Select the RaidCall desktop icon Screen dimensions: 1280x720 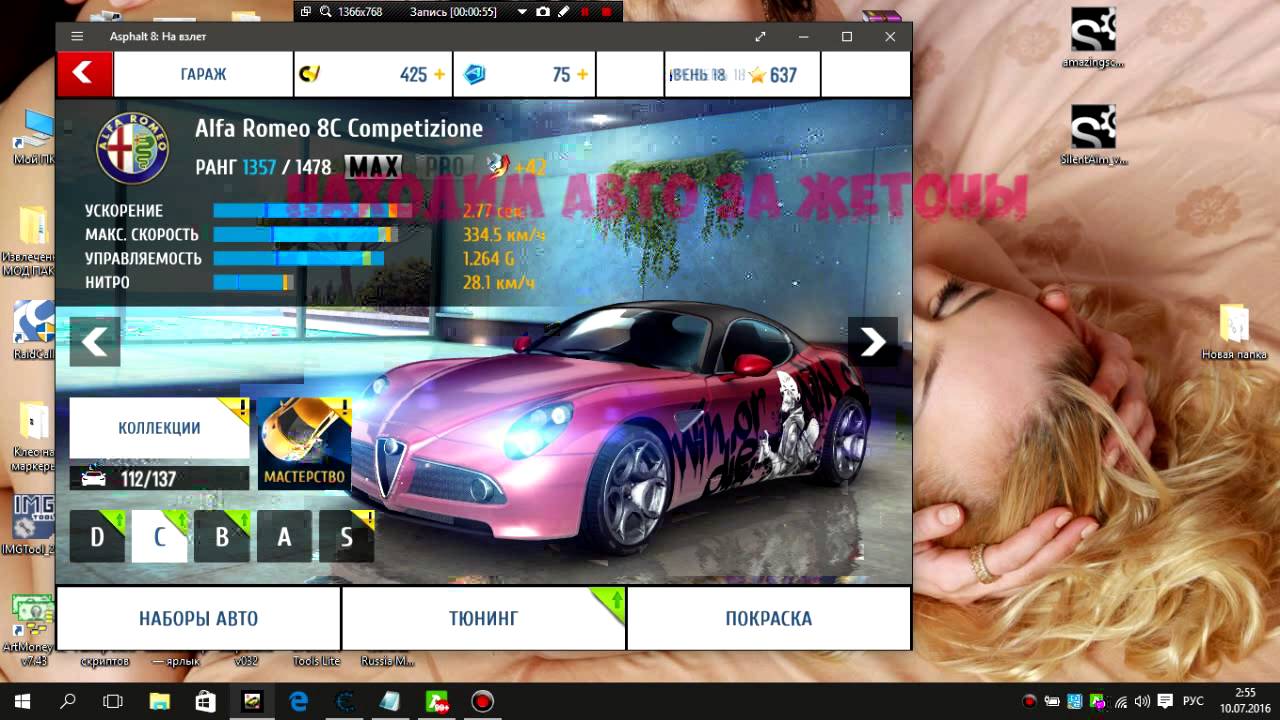(x=32, y=330)
